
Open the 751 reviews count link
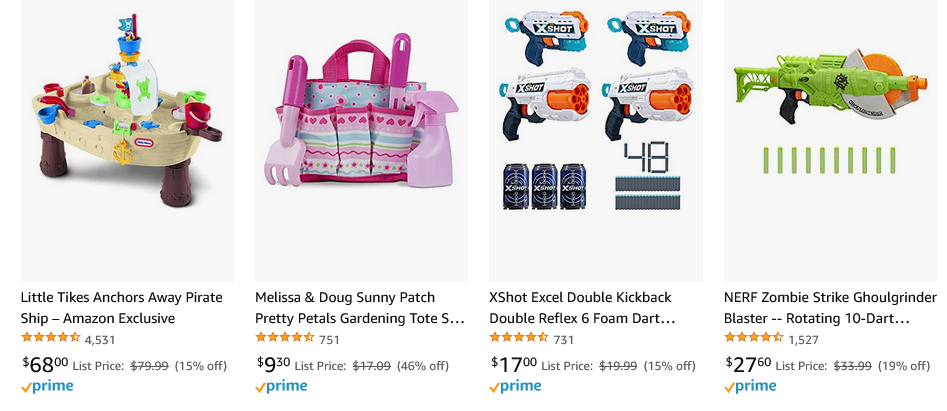329,340
